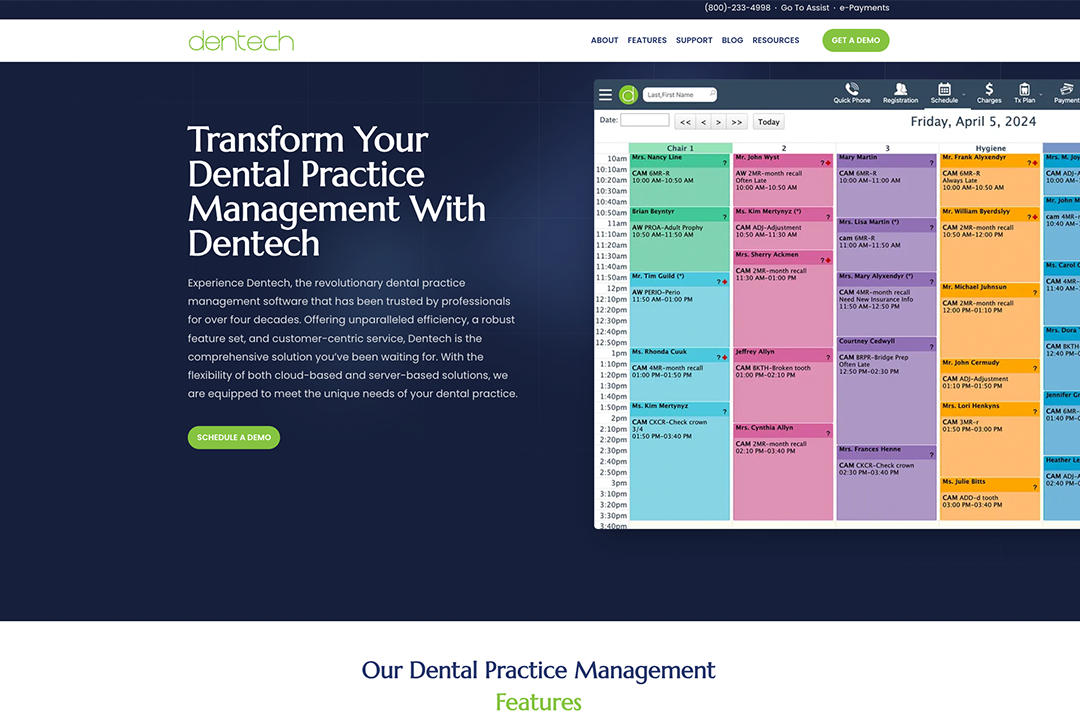Screen dimensions: 1080x720
Task: Call the (800)-233-4998 phone link
Action: (x=737, y=8)
